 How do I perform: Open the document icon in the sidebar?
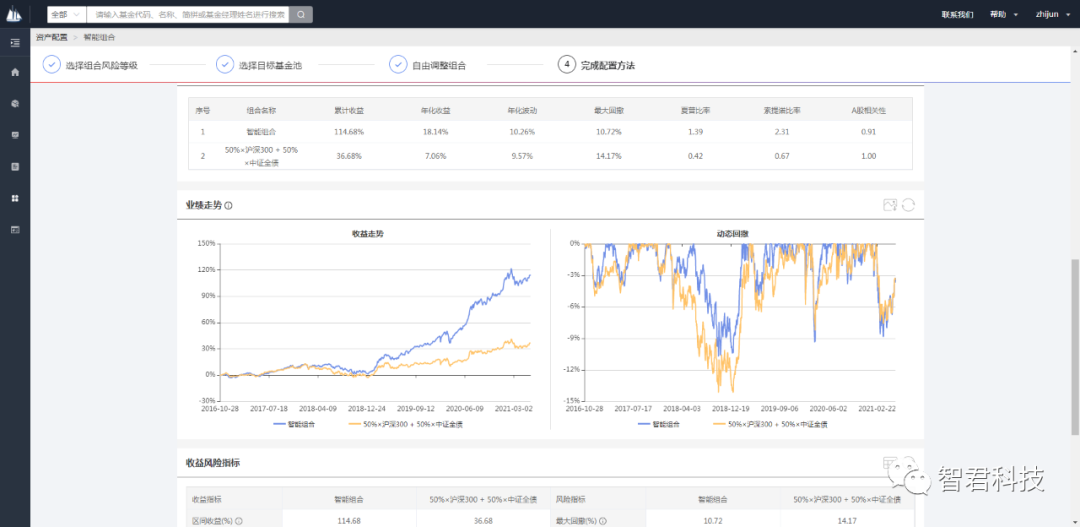click(x=15, y=167)
